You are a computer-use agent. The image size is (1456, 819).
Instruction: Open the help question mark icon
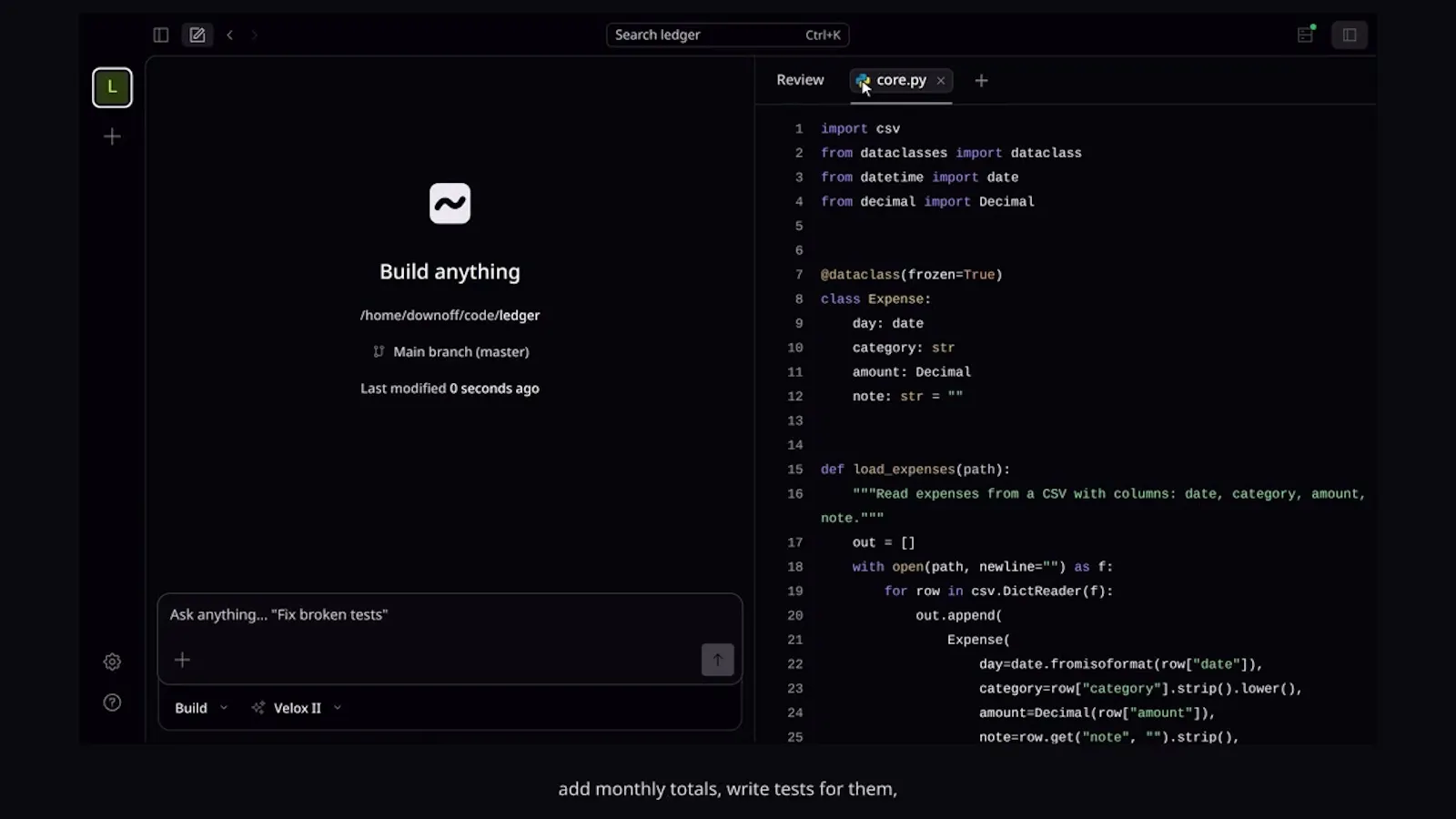pos(112,703)
